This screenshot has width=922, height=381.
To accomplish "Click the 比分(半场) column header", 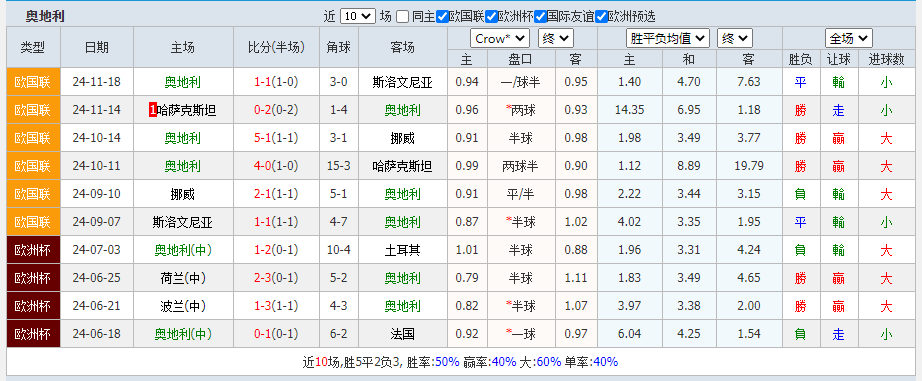I will pos(276,47).
